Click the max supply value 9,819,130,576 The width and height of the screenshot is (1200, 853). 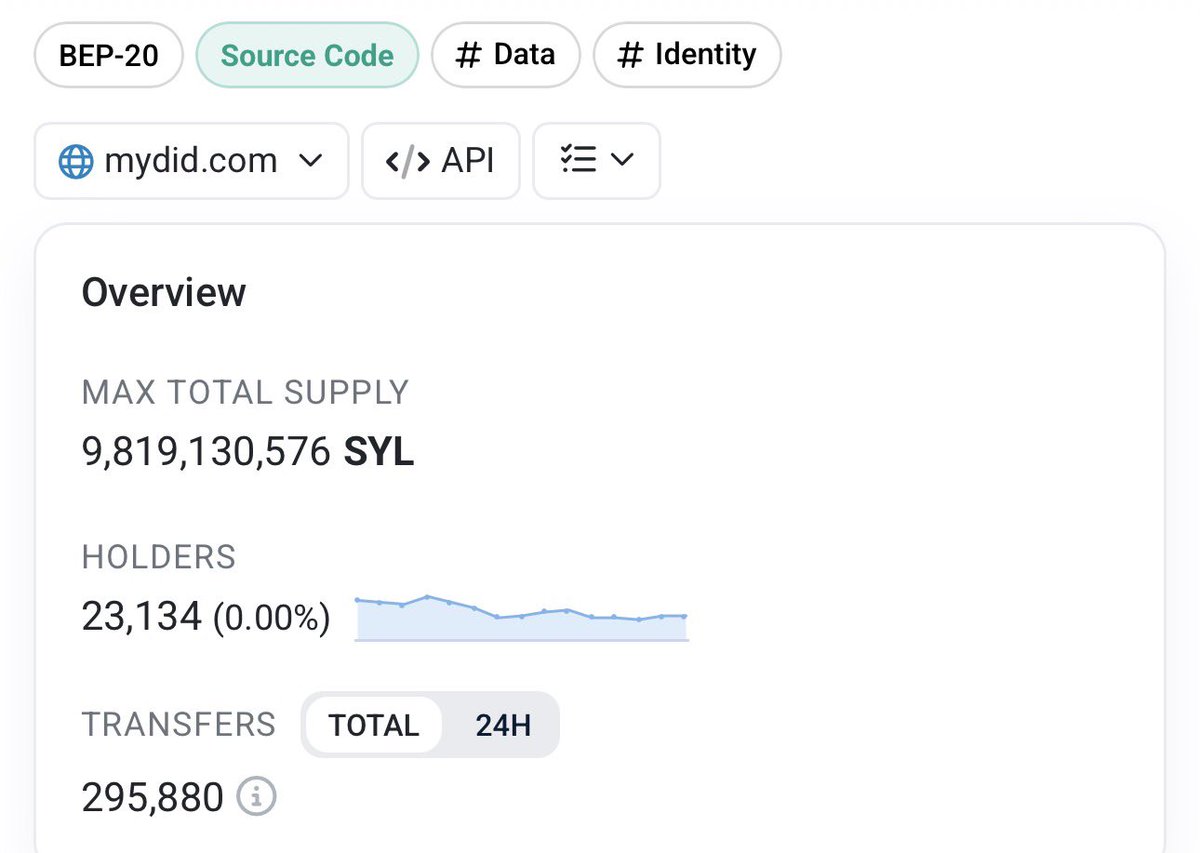tap(206, 453)
